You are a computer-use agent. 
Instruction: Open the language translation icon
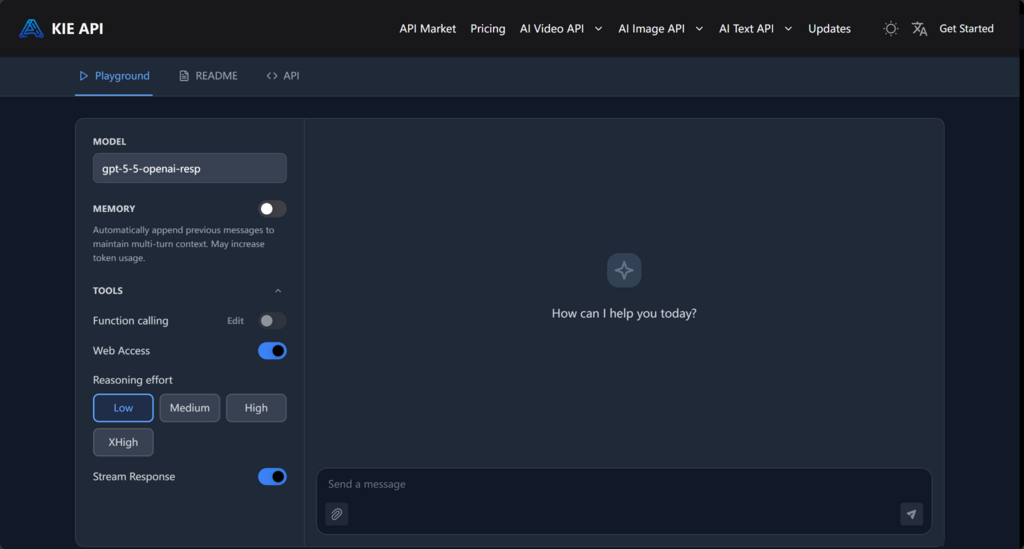920,29
